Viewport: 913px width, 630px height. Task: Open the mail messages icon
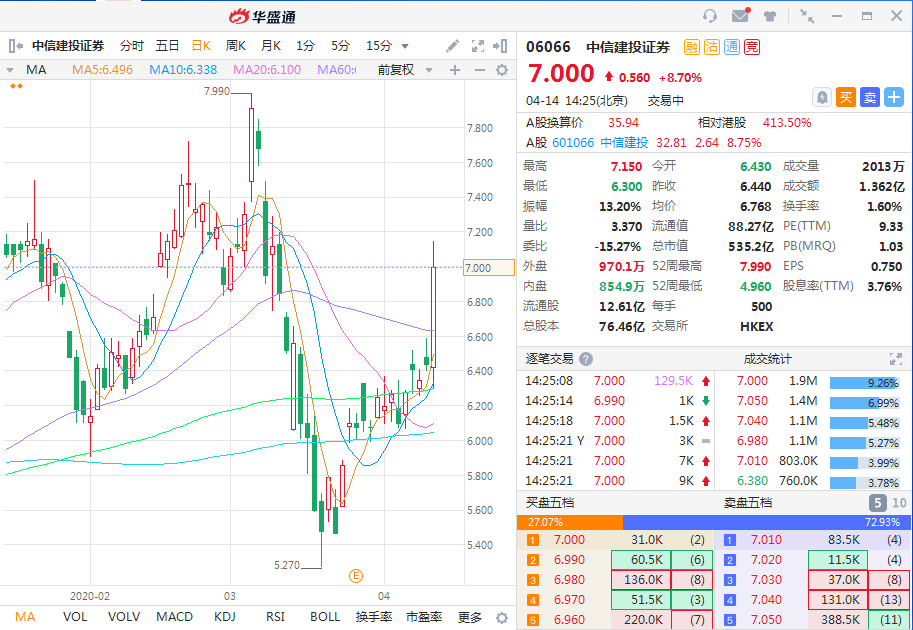pyautogui.click(x=741, y=15)
